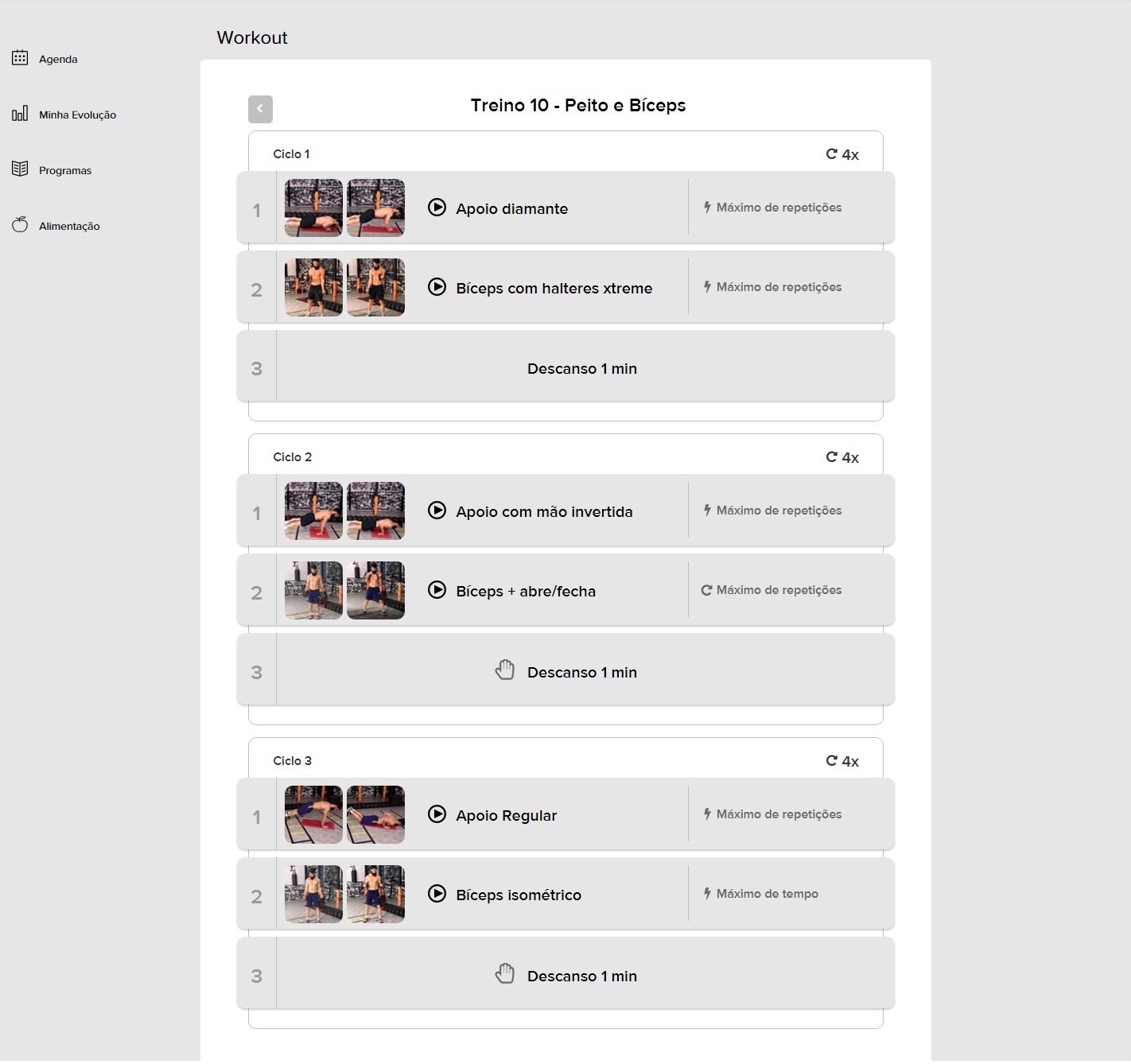Viewport: 1131px width, 1064px height.
Task: Click the hand icon in Ciclo 3 Descanso
Action: pyautogui.click(x=505, y=973)
